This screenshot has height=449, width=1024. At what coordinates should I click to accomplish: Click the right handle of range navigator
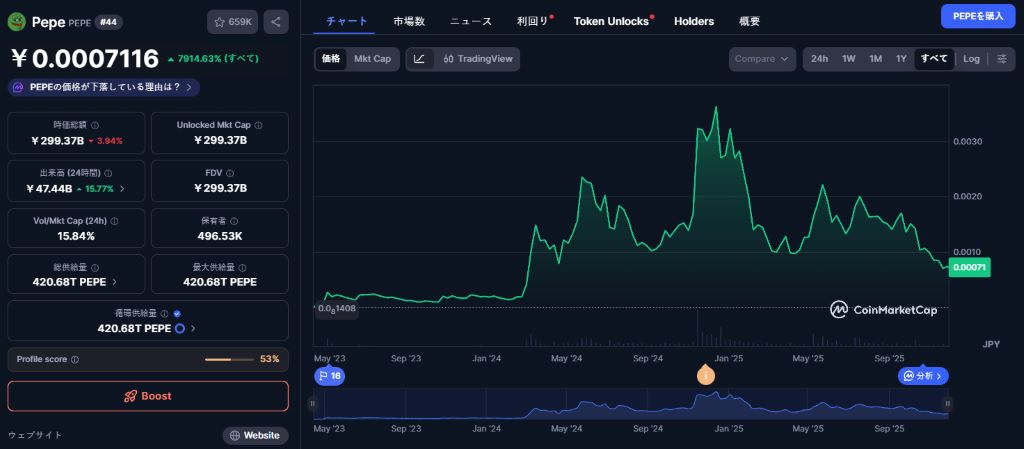tap(948, 403)
